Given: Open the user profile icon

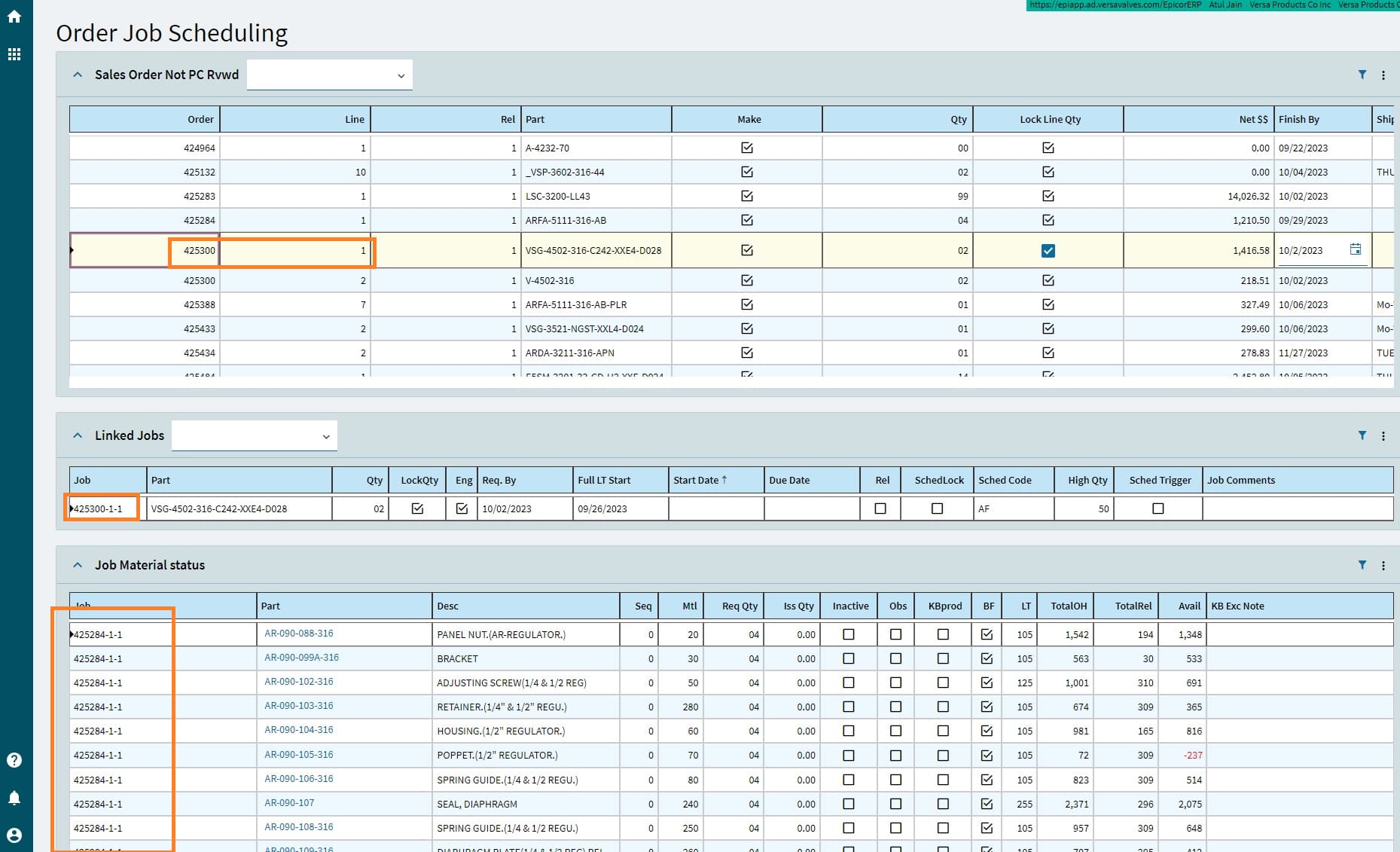Looking at the screenshot, I should pyautogui.click(x=14, y=835).
